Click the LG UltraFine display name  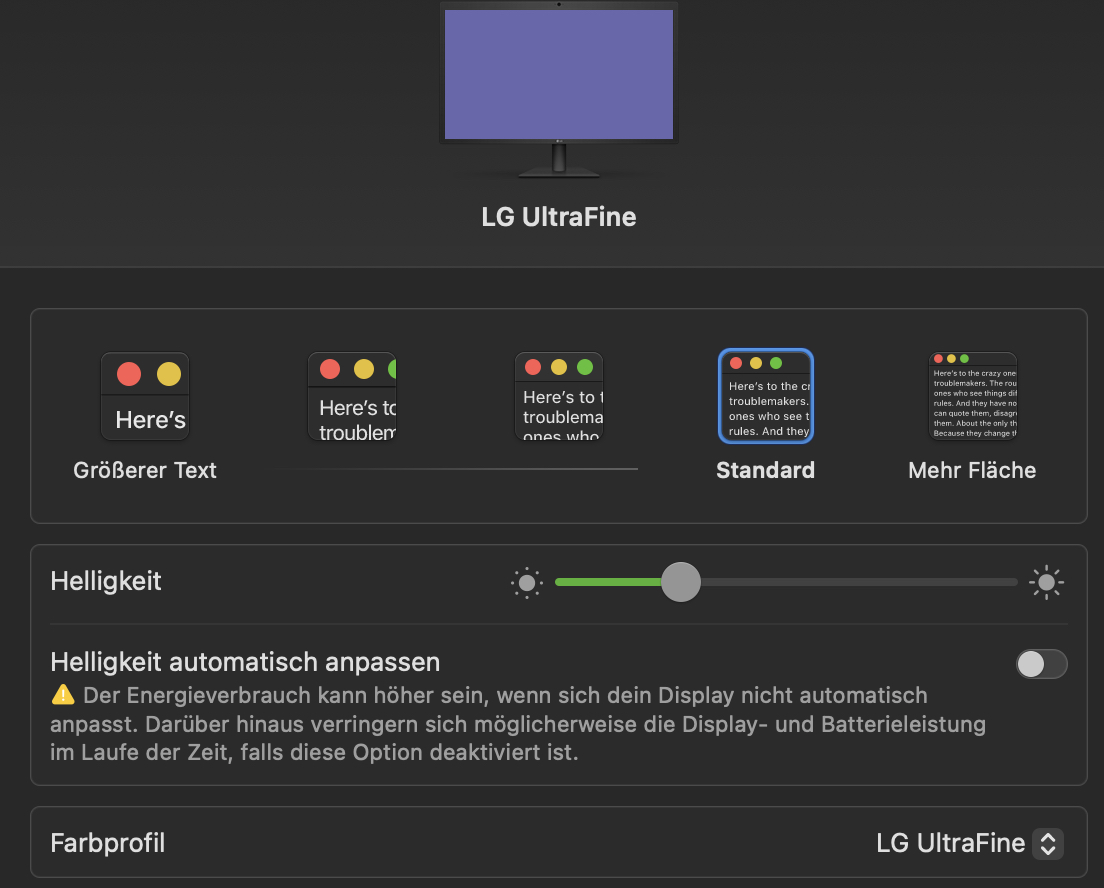(559, 217)
